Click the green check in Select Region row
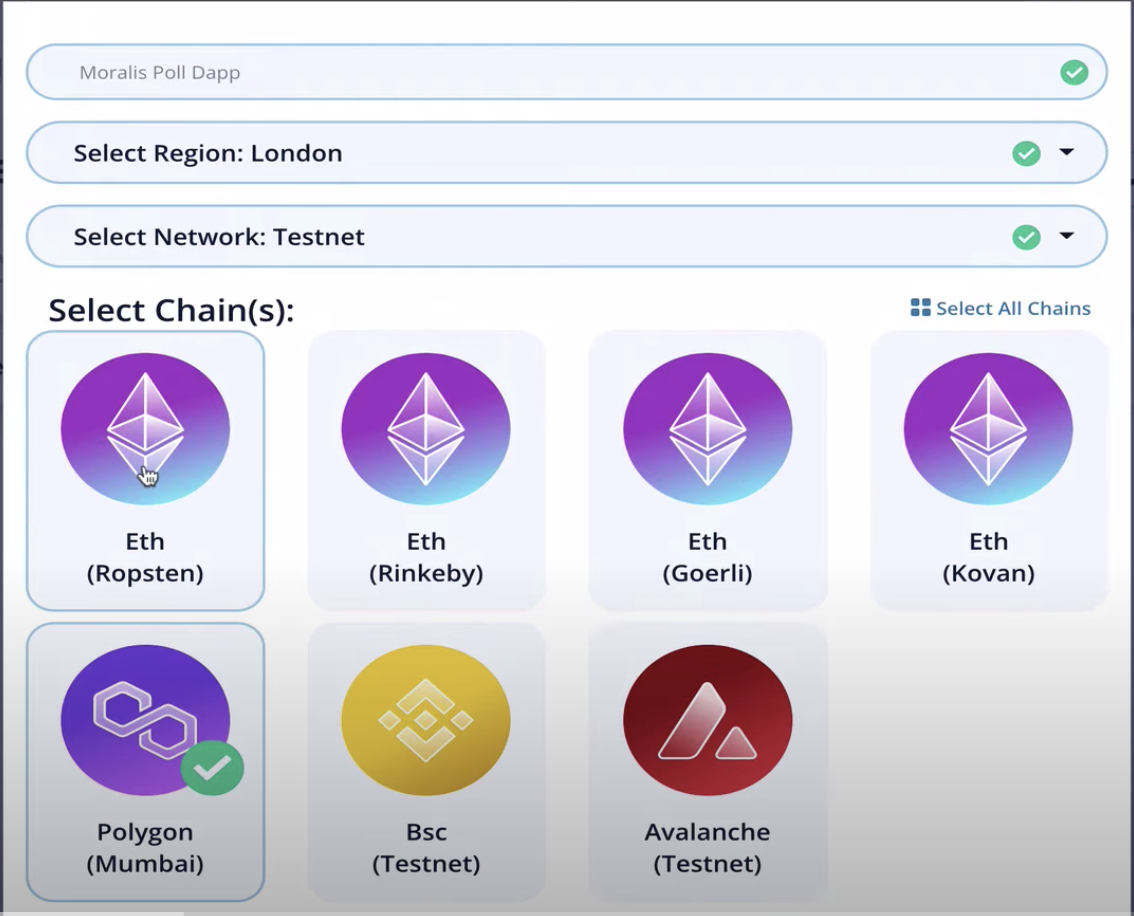The width and height of the screenshot is (1134, 916). coord(1026,153)
